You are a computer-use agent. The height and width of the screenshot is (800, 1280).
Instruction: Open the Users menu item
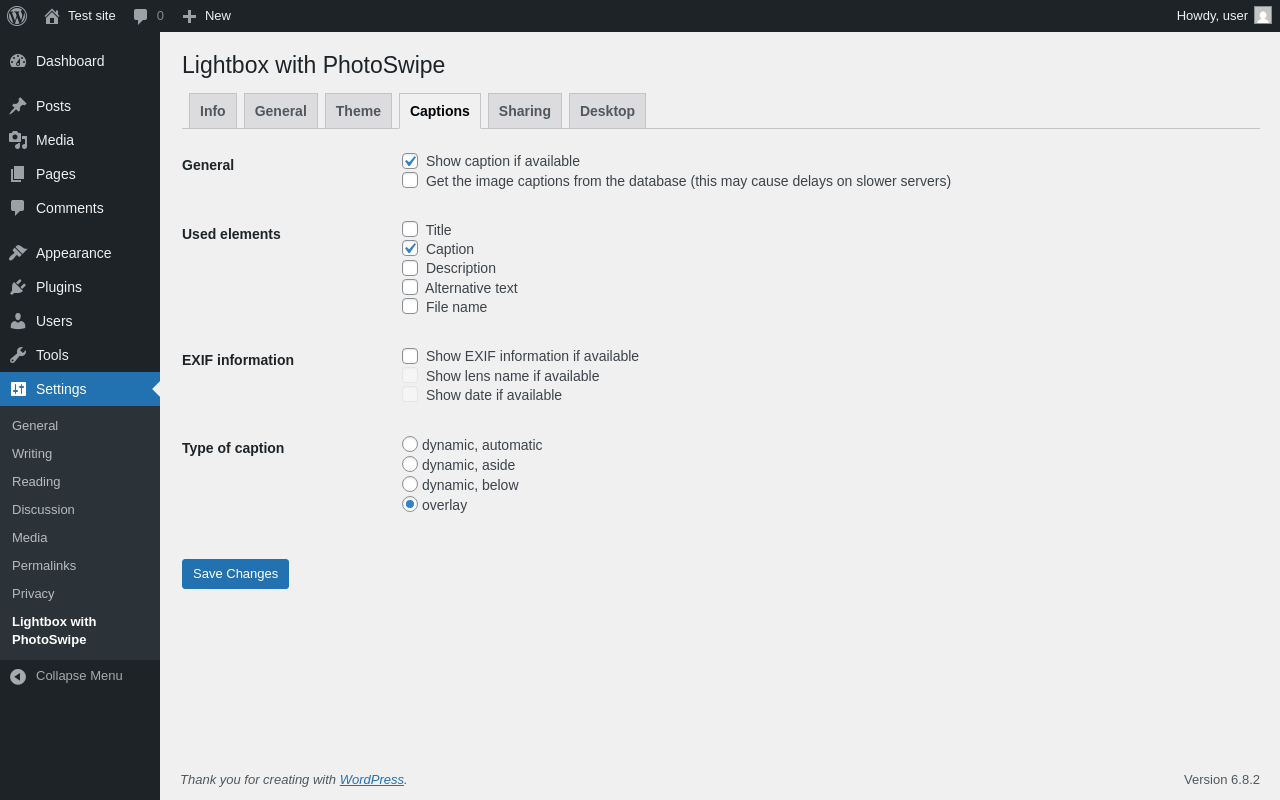(80, 321)
